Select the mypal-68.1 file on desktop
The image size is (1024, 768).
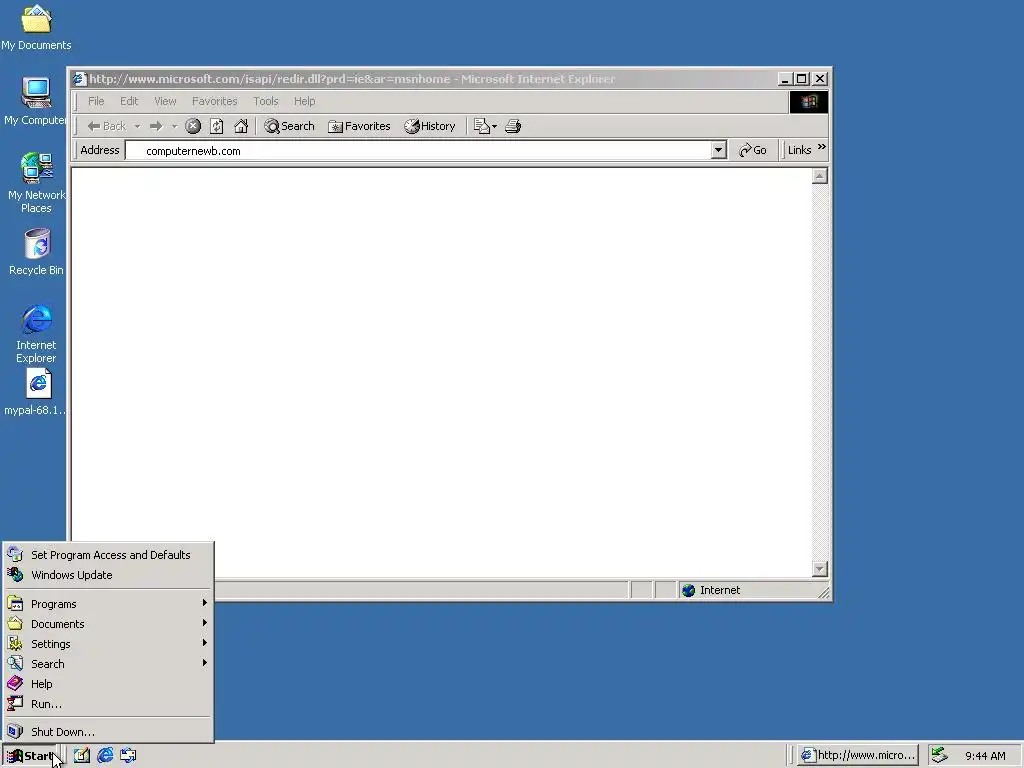[x=38, y=392]
